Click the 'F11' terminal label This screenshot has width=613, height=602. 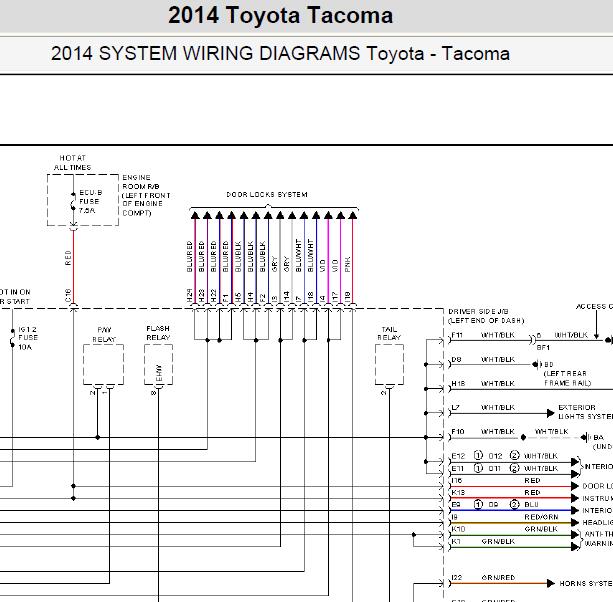click(x=457, y=335)
